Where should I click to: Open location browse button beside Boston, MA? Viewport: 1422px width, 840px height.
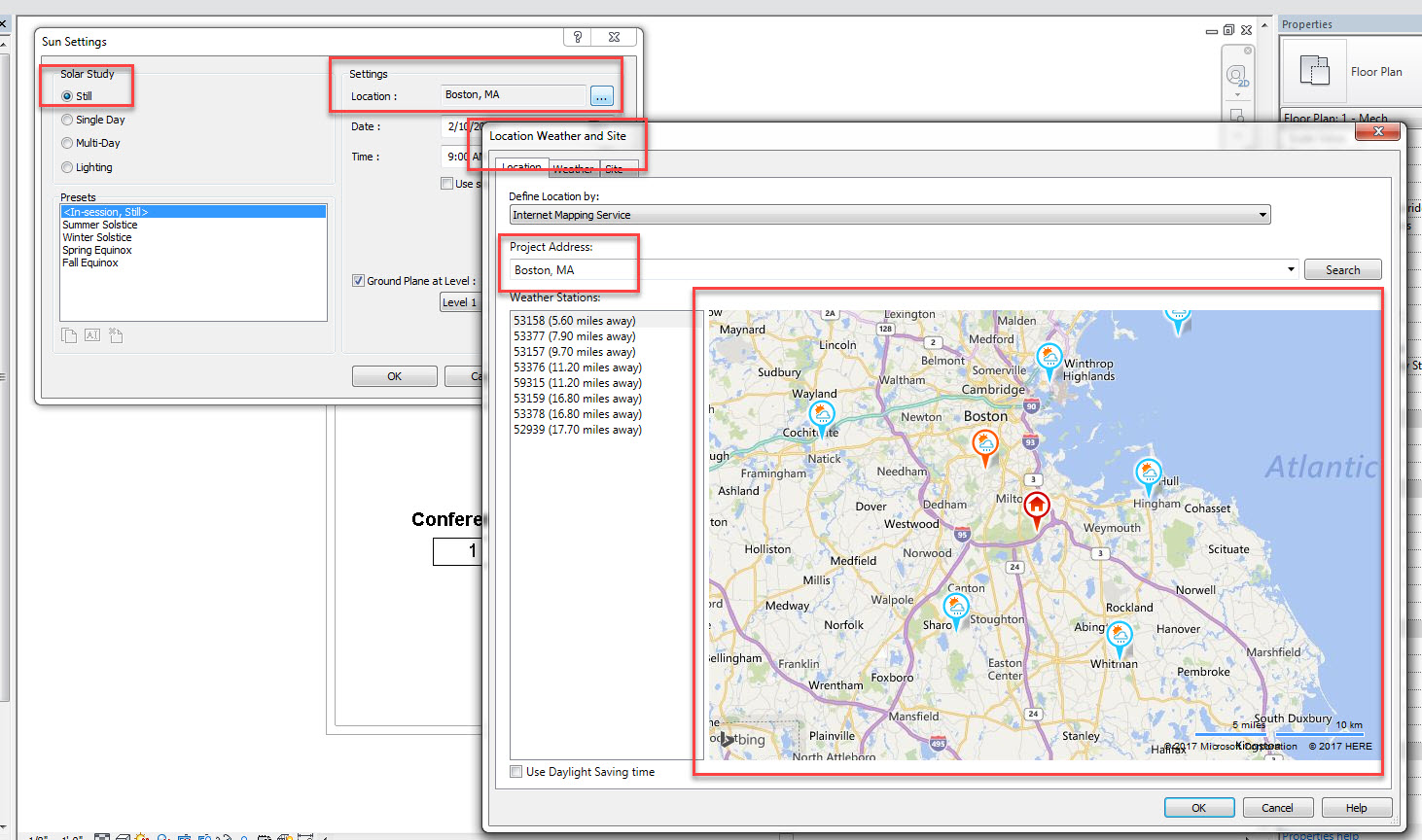602,96
